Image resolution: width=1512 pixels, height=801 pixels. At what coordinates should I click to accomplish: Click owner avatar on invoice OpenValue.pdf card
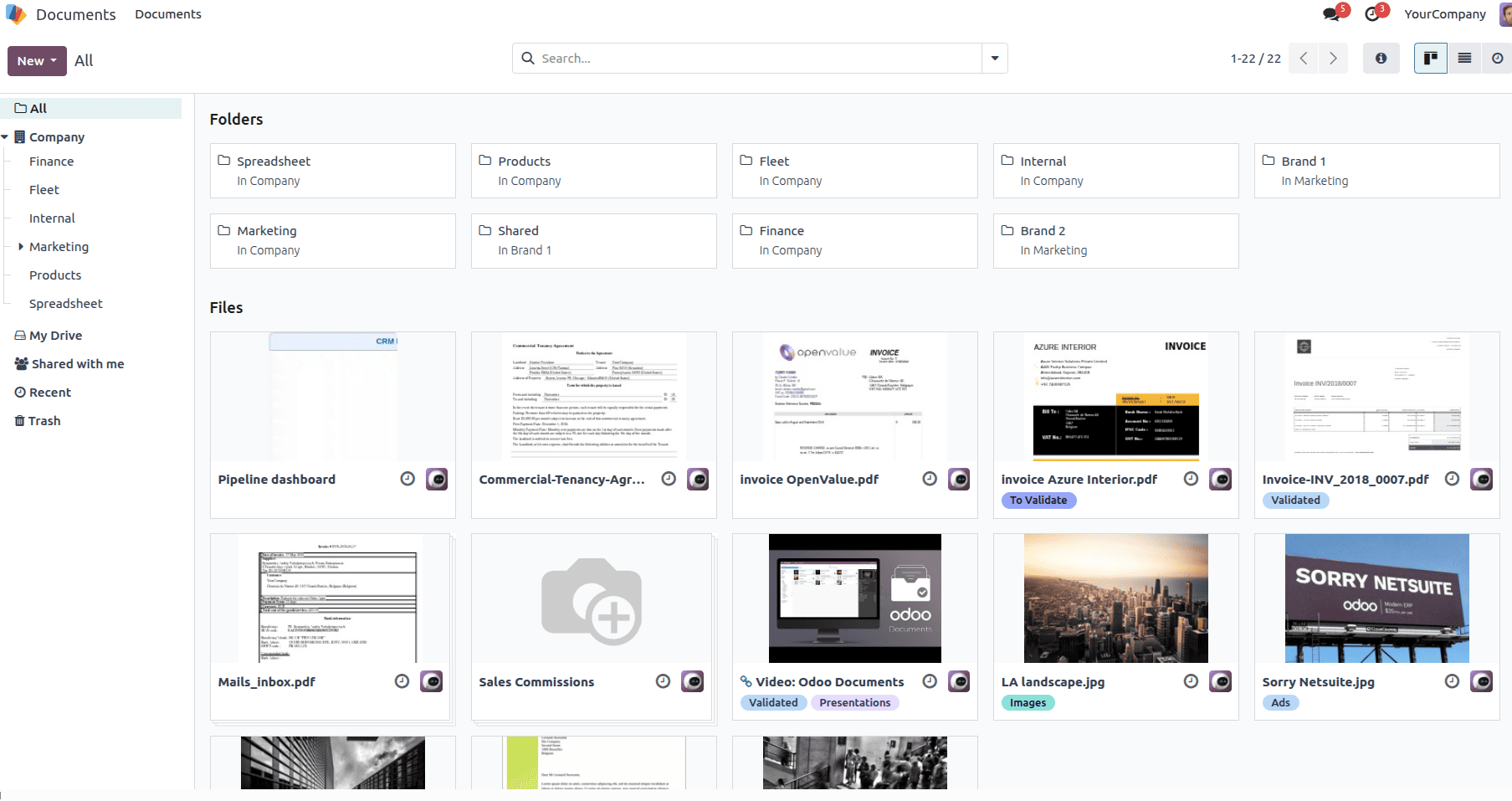pos(959,479)
